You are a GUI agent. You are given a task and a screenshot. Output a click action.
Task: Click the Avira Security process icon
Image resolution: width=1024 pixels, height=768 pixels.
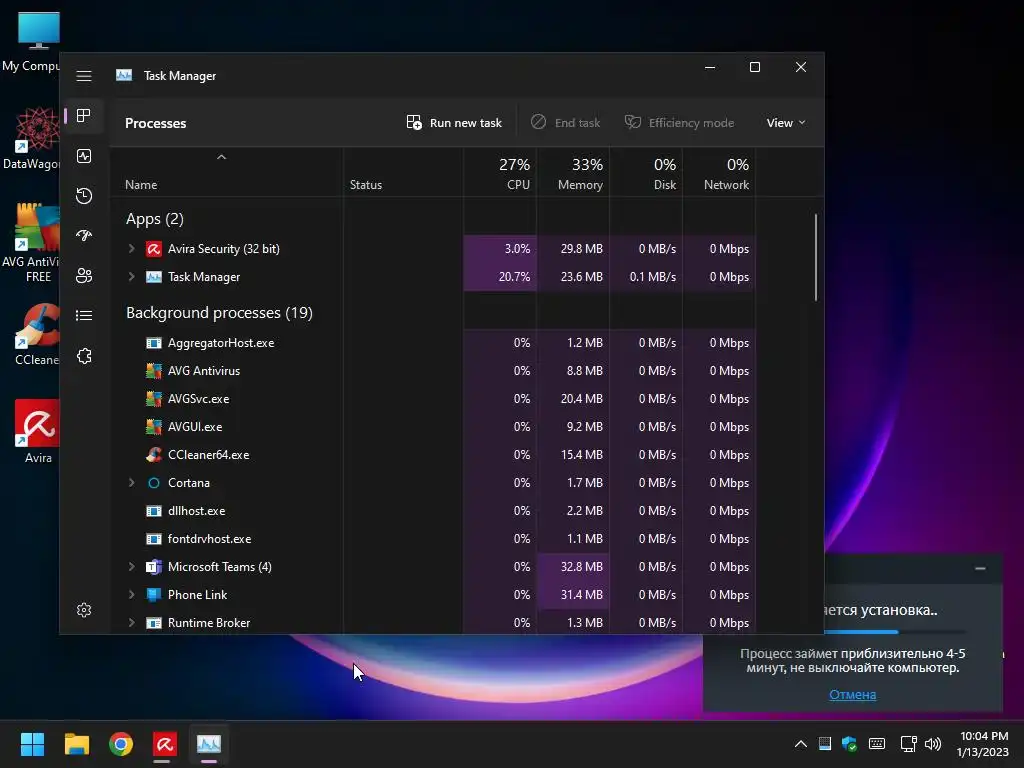click(x=153, y=249)
